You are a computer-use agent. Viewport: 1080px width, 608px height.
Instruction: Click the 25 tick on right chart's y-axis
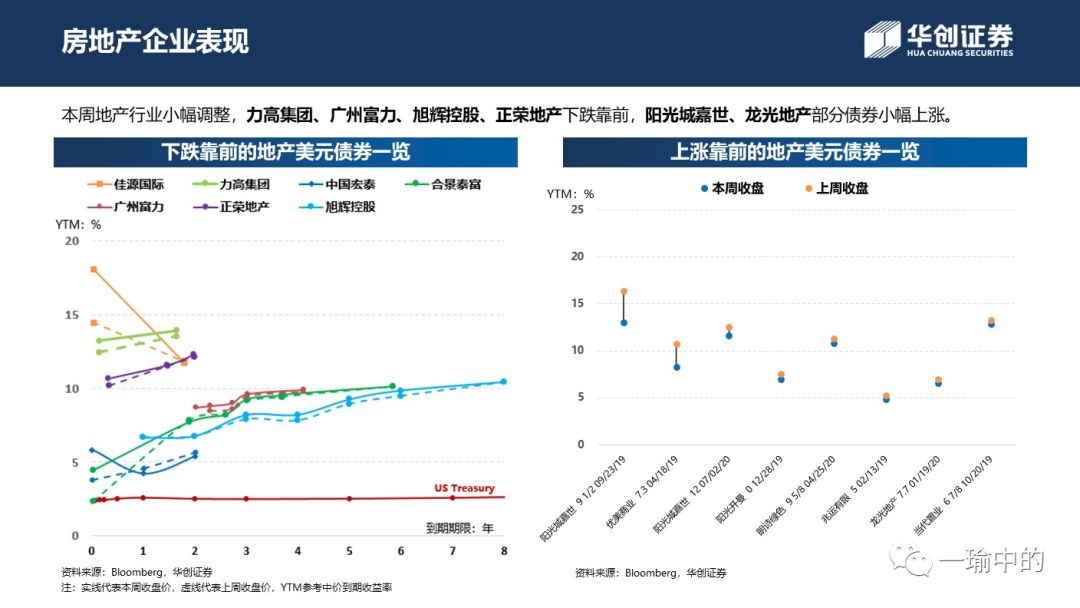[x=577, y=209]
